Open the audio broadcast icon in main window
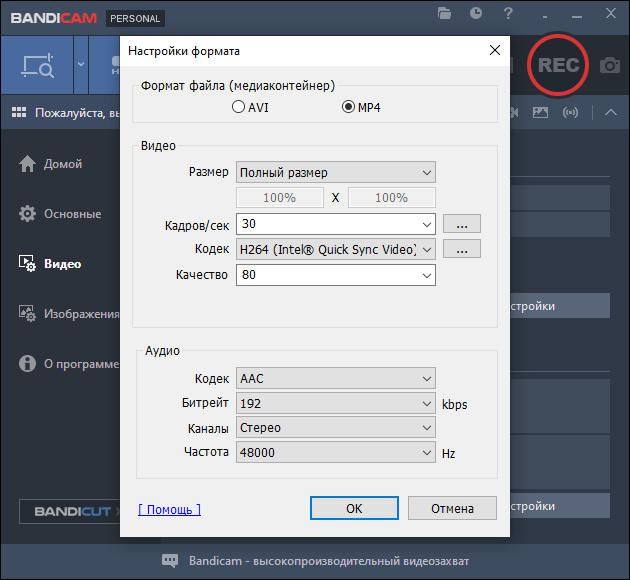Screen dimensions: 630x580 [x=570, y=112]
